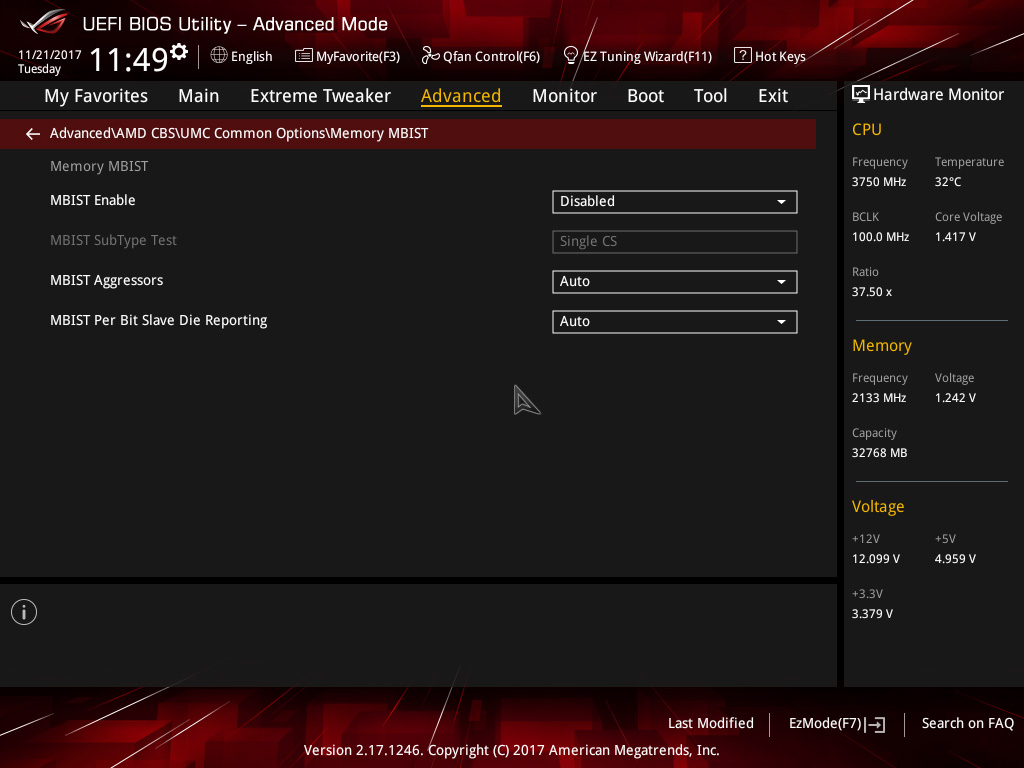Open clock settings gear icon

click(x=179, y=52)
